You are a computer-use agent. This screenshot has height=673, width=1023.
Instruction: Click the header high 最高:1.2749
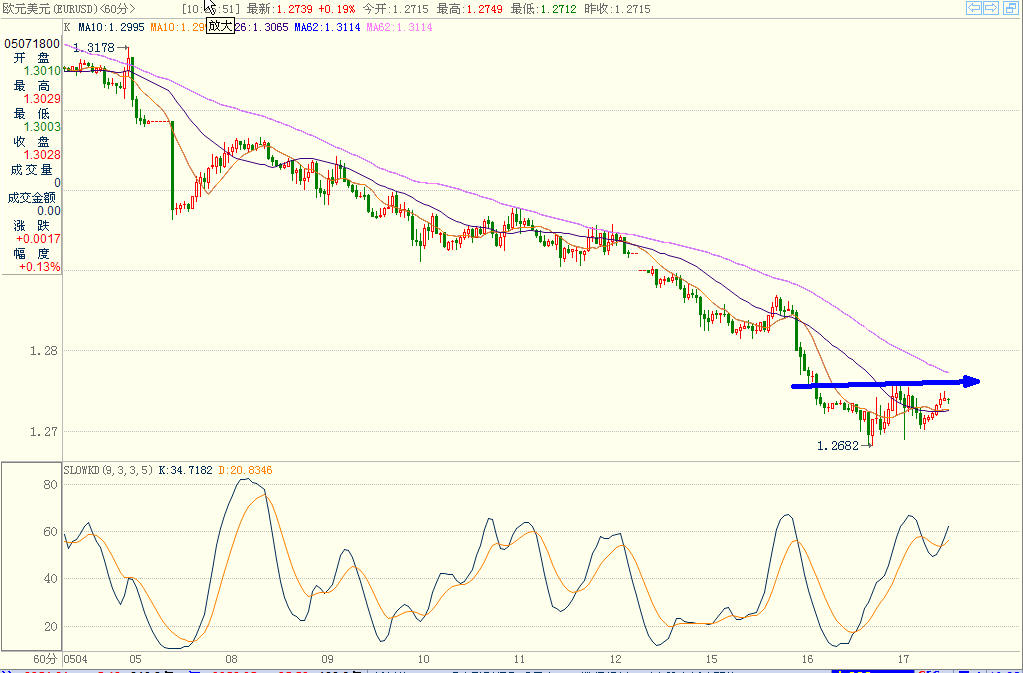[470, 9]
